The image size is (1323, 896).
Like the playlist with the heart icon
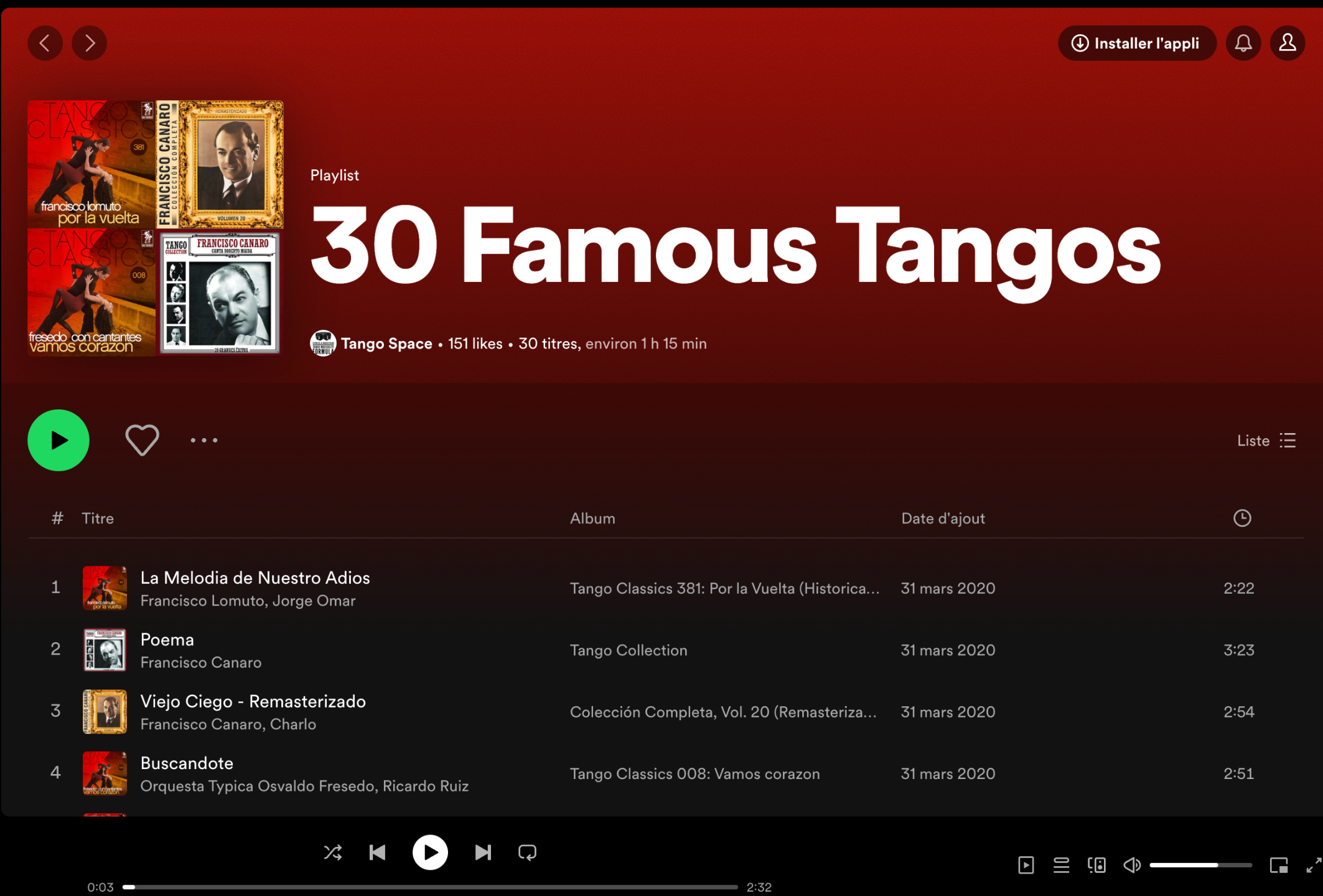pos(142,440)
